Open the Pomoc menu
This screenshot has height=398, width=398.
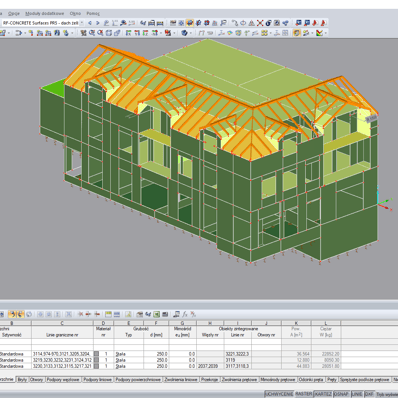[93, 14]
